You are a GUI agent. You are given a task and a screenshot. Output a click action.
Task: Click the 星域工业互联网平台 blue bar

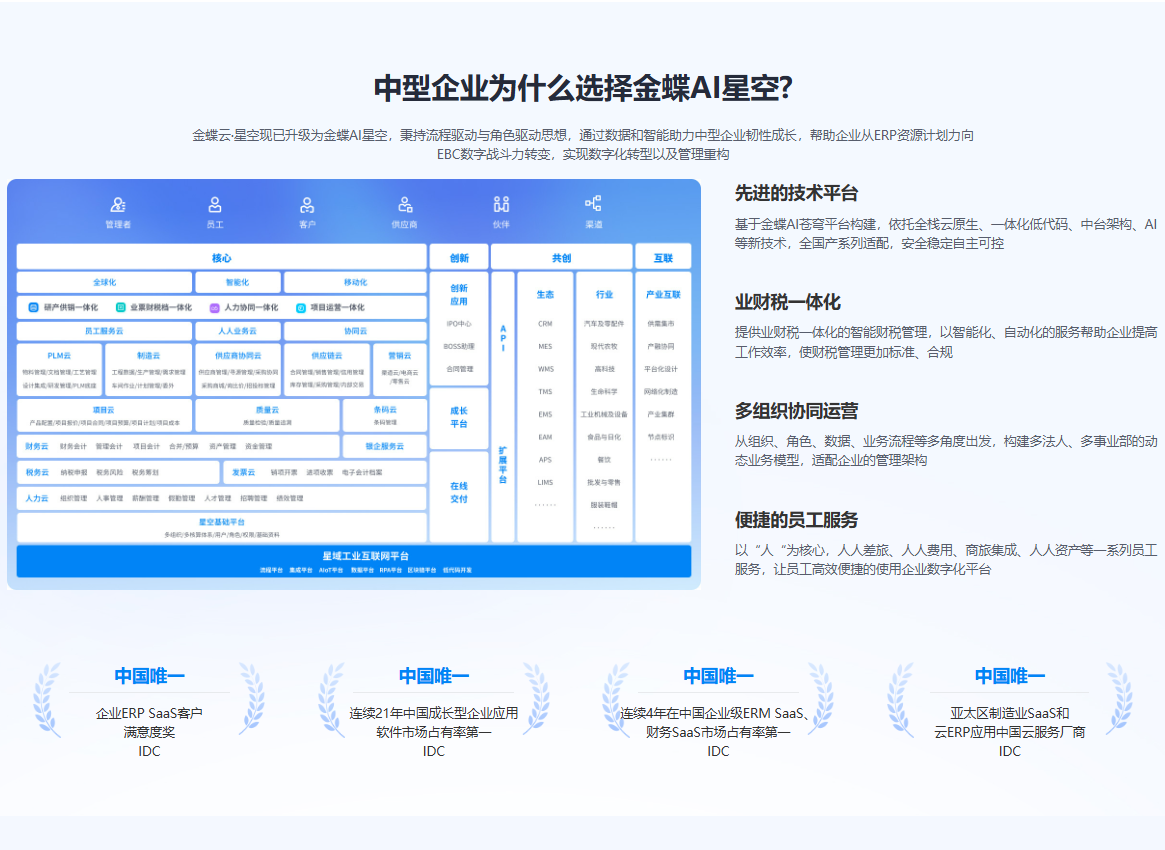(365, 561)
